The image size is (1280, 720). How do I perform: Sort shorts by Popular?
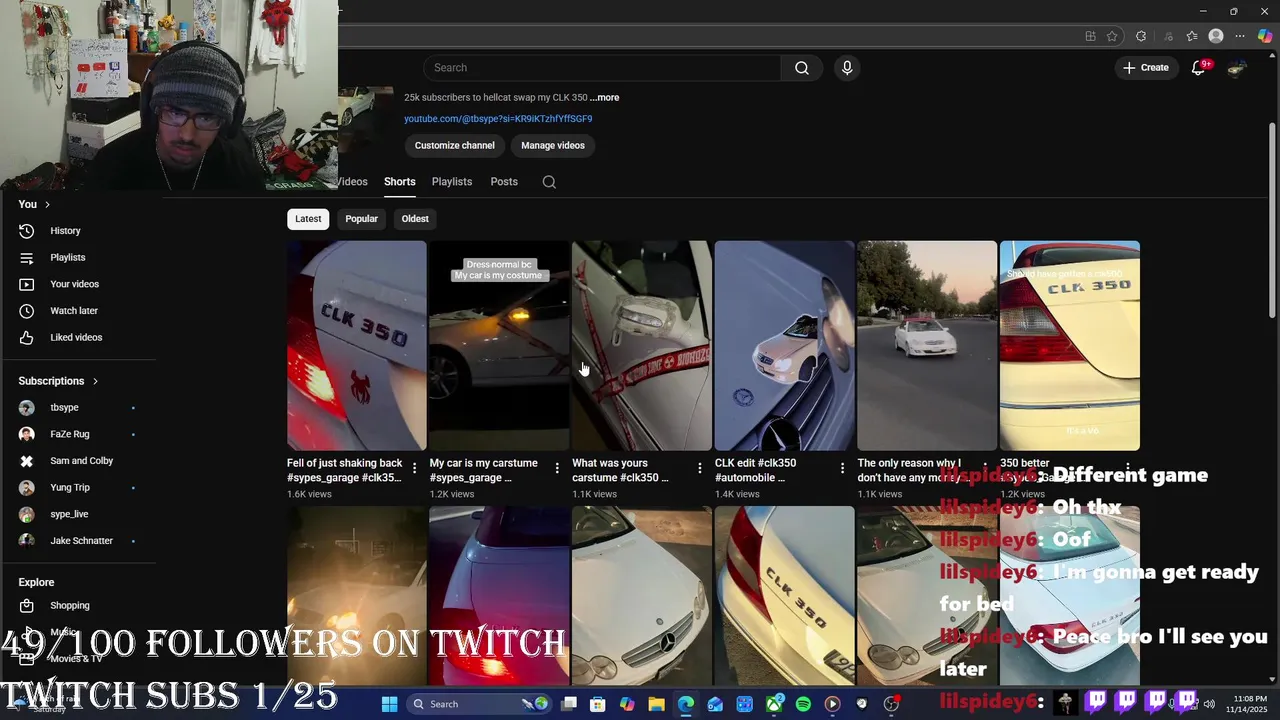pyautogui.click(x=361, y=219)
